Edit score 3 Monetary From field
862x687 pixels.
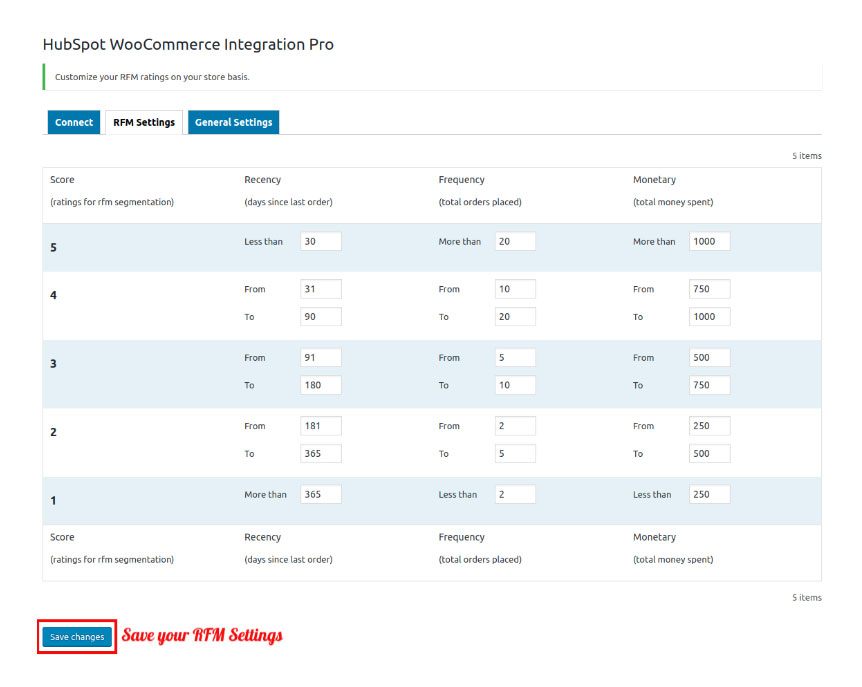pyautogui.click(x=710, y=357)
